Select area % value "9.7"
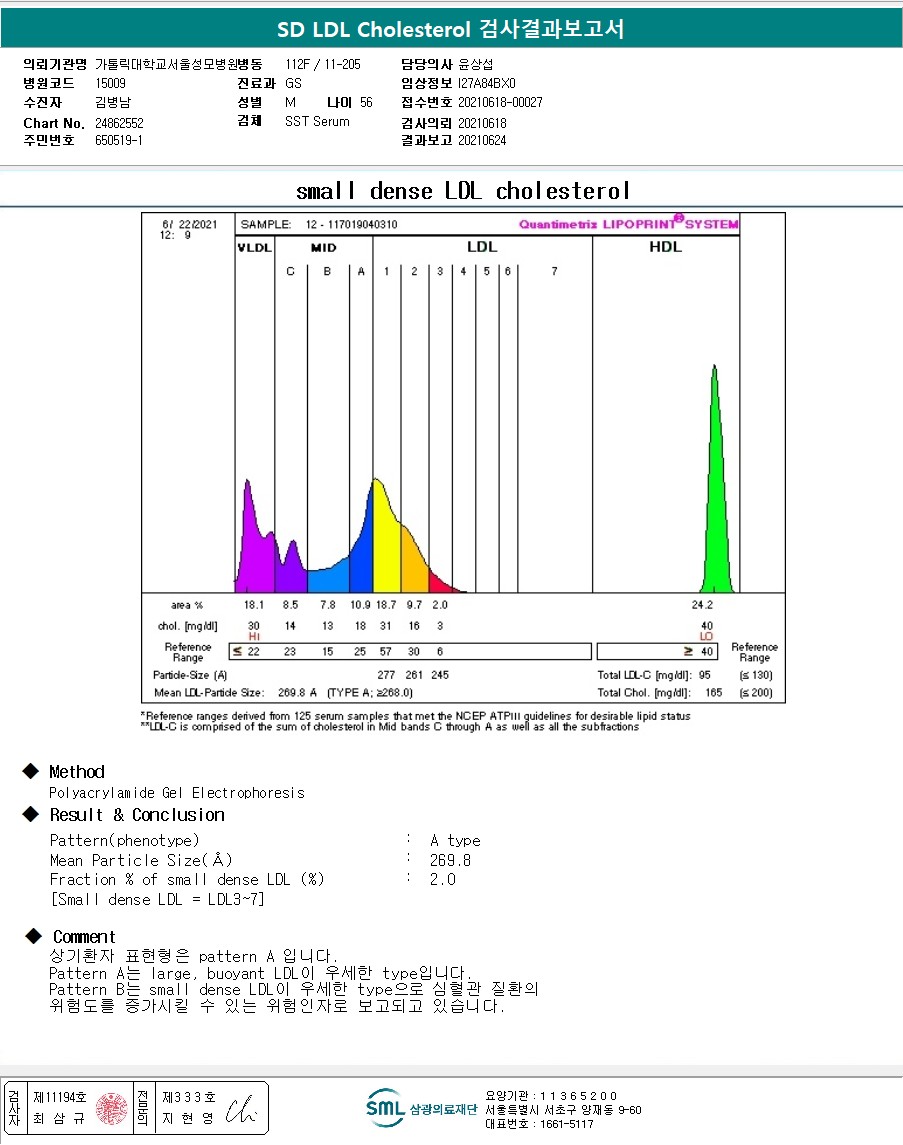The image size is (903, 1145). coord(414,605)
